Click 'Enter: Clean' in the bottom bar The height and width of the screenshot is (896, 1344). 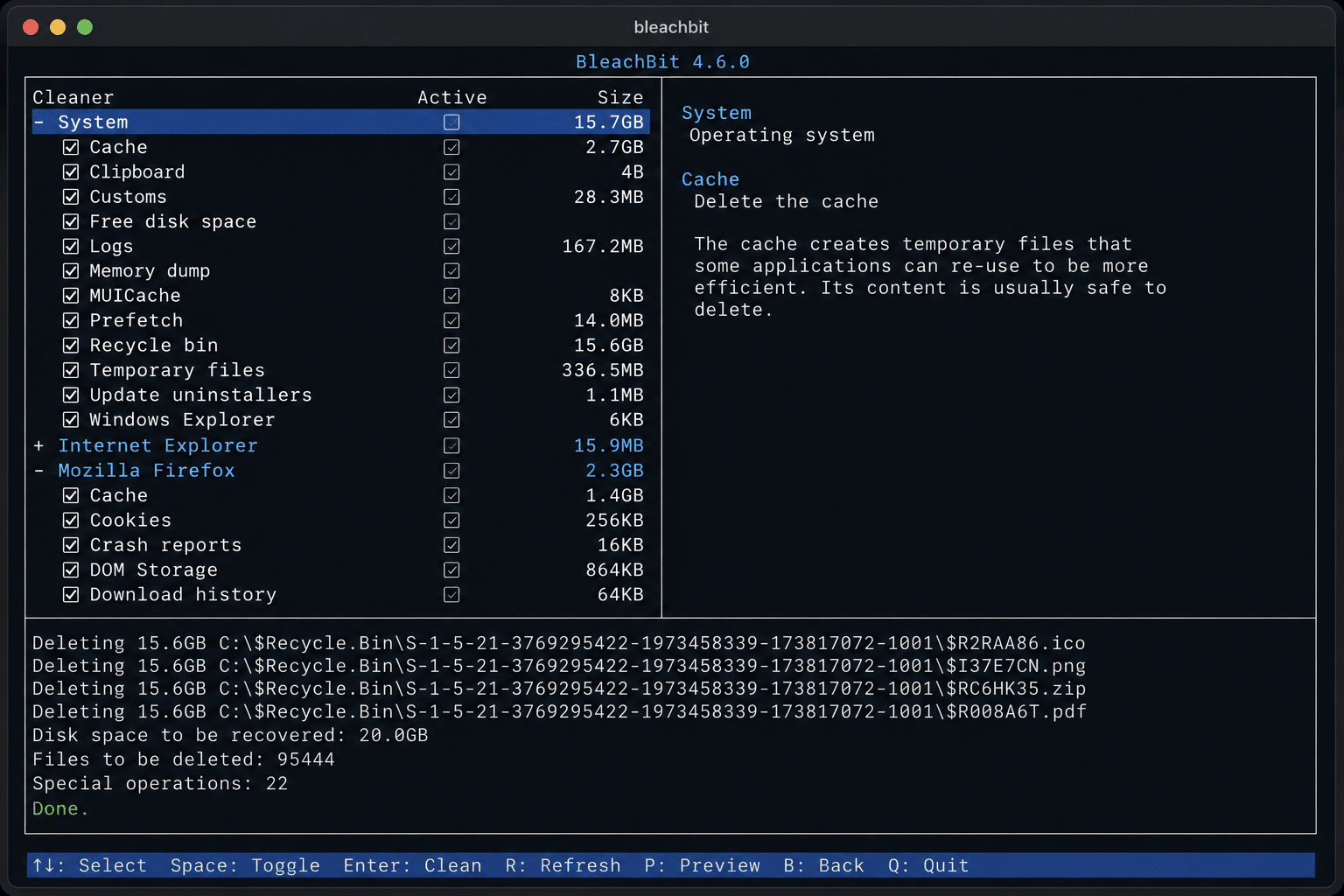(412, 865)
